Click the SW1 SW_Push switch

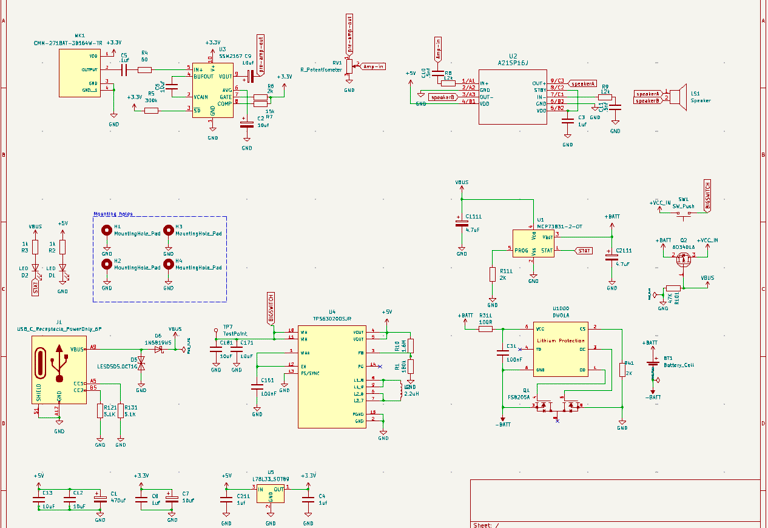684,216
